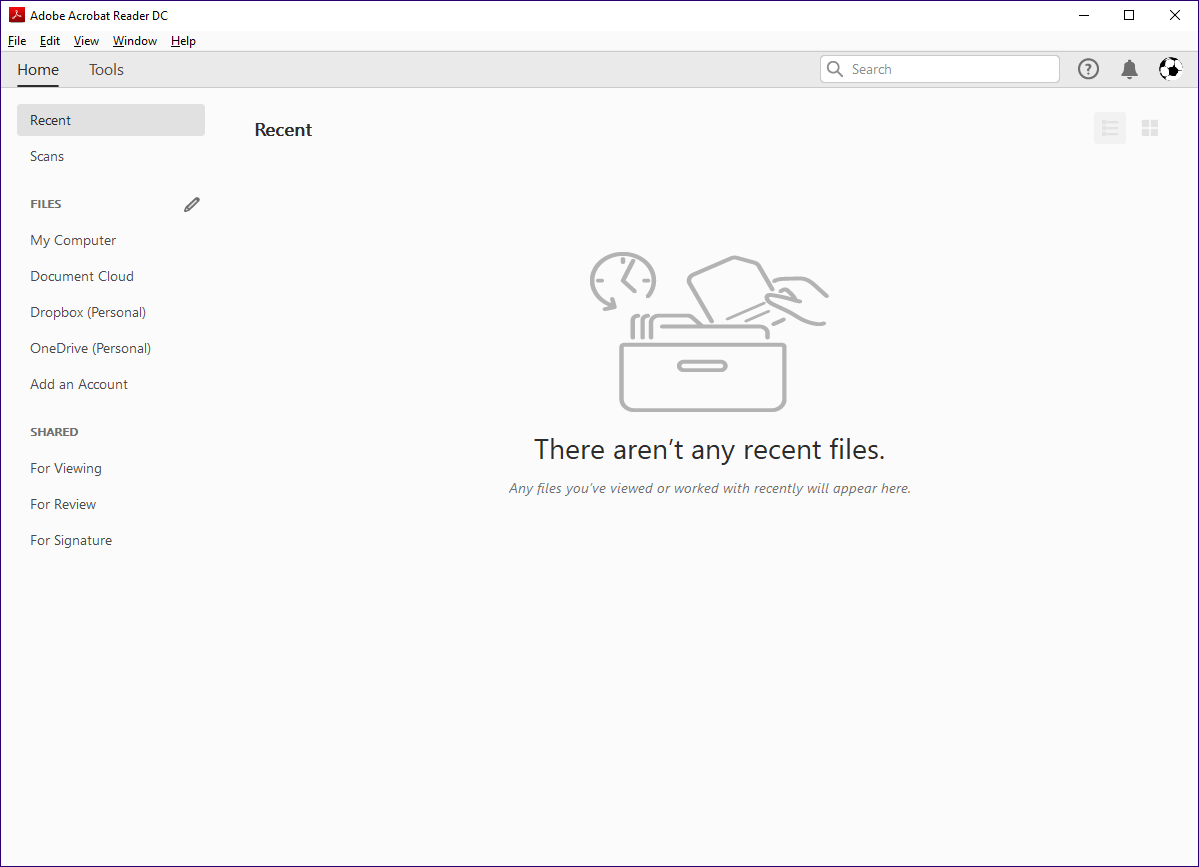Open the File menu
The height and width of the screenshot is (867, 1199).
tap(16, 41)
